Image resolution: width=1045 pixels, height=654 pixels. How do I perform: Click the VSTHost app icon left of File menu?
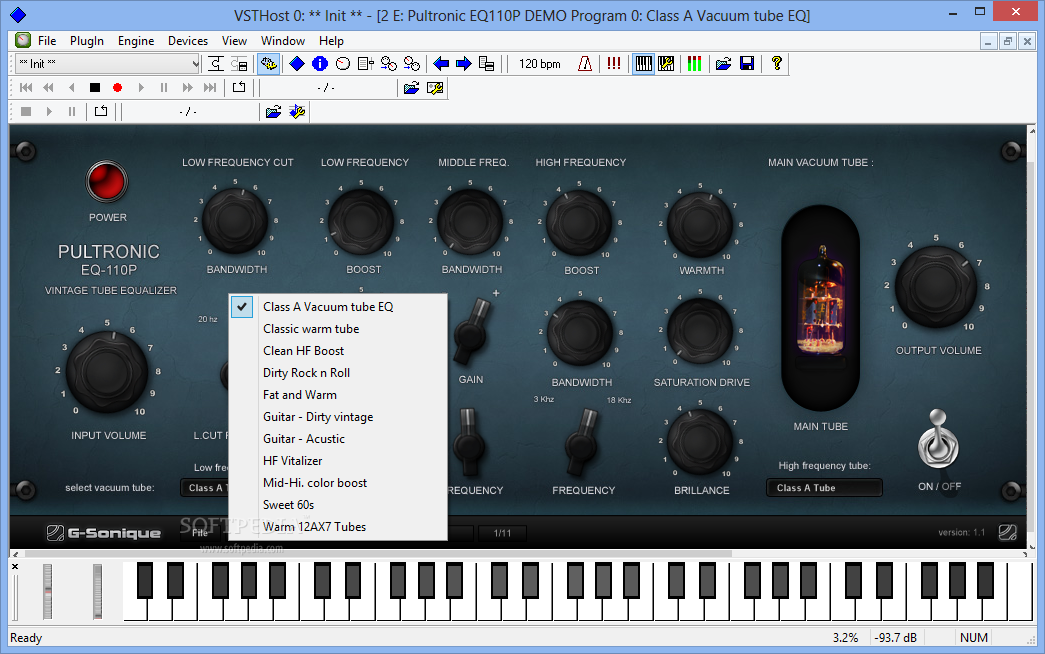[23, 40]
